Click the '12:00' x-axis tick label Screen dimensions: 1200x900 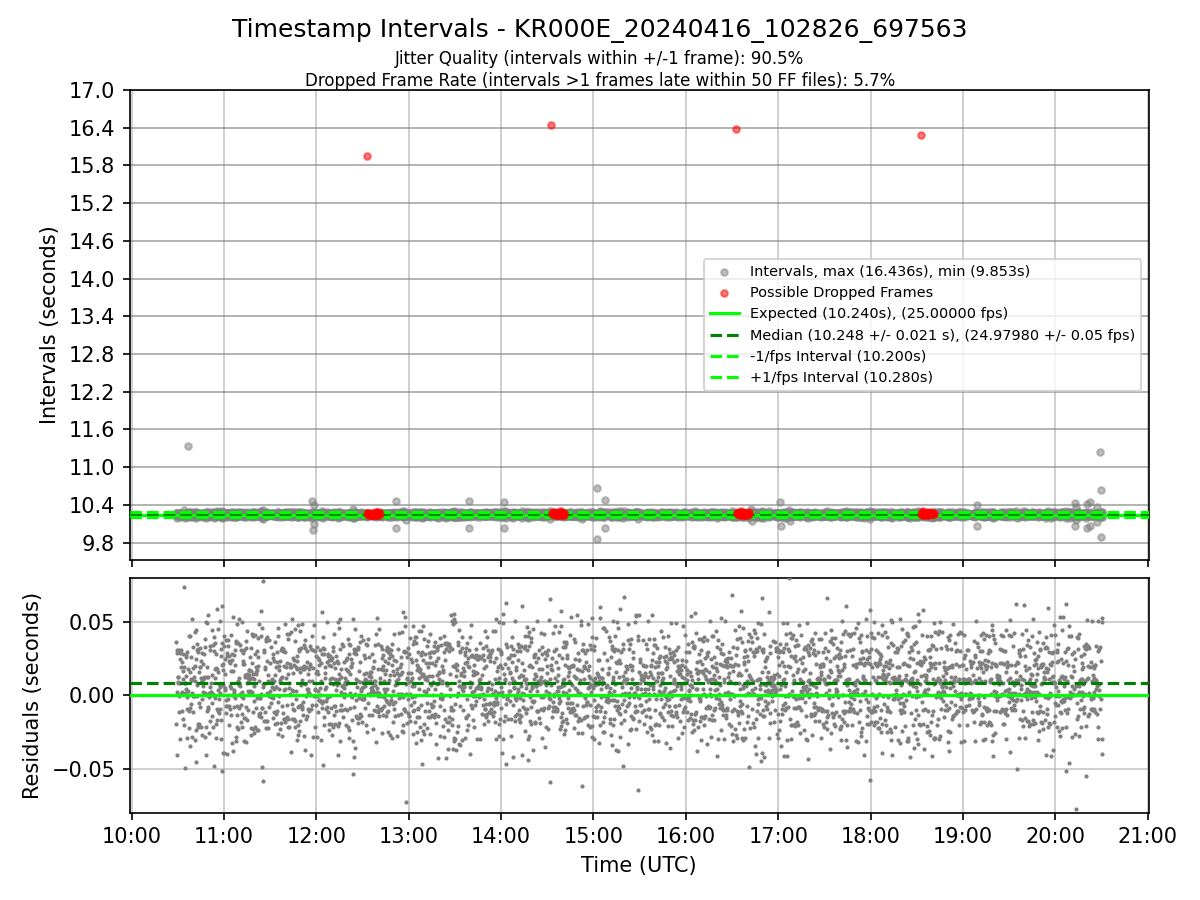316,837
